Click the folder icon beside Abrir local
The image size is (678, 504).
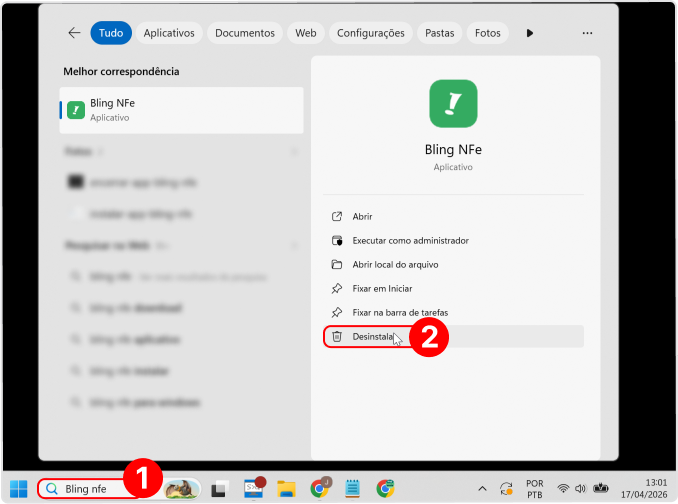click(337, 264)
